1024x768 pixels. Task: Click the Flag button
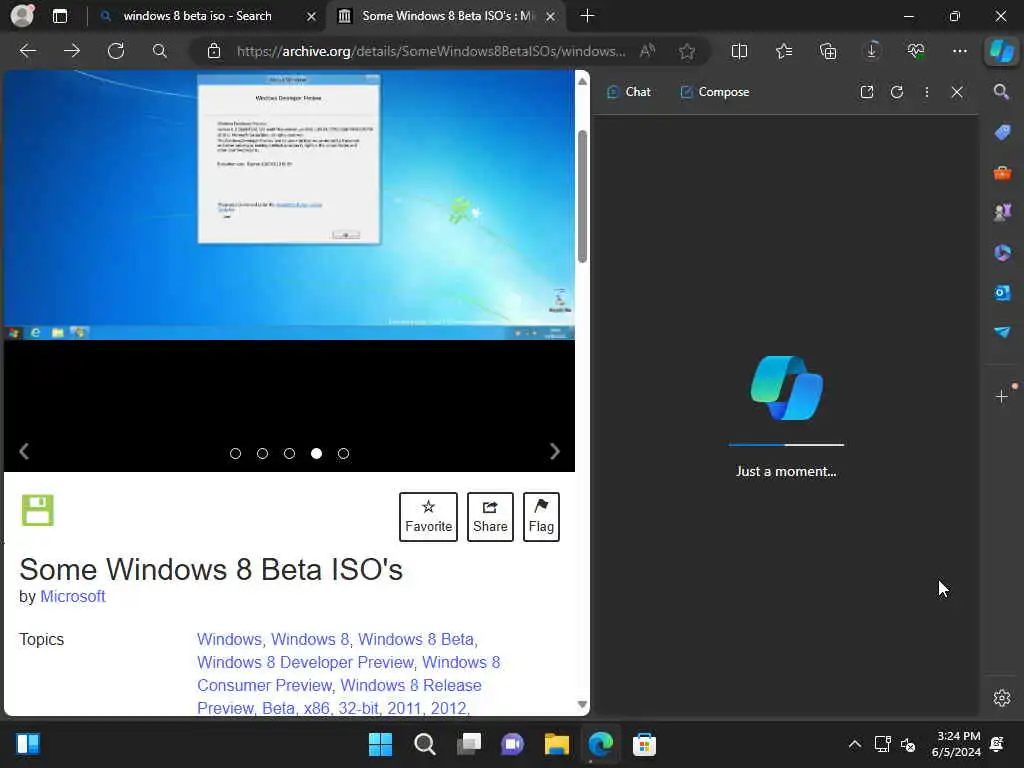click(x=541, y=517)
